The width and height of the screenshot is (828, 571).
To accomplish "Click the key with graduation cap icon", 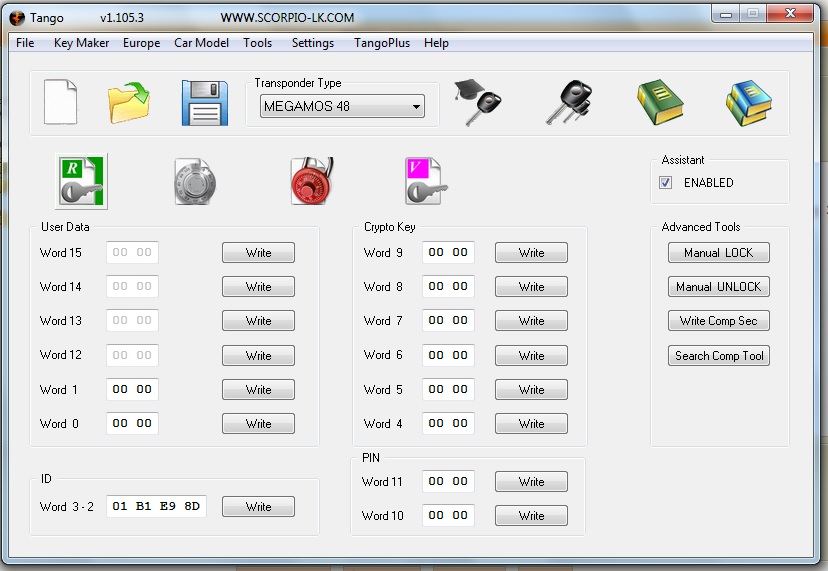I will 477,102.
